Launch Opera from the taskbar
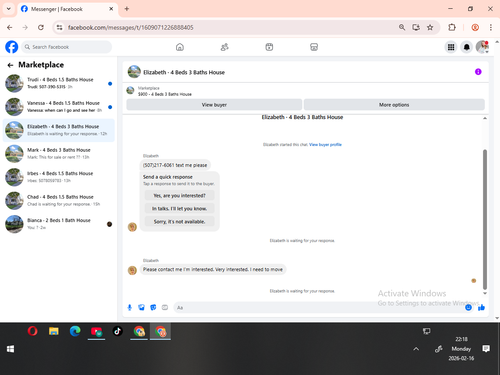 point(32,331)
